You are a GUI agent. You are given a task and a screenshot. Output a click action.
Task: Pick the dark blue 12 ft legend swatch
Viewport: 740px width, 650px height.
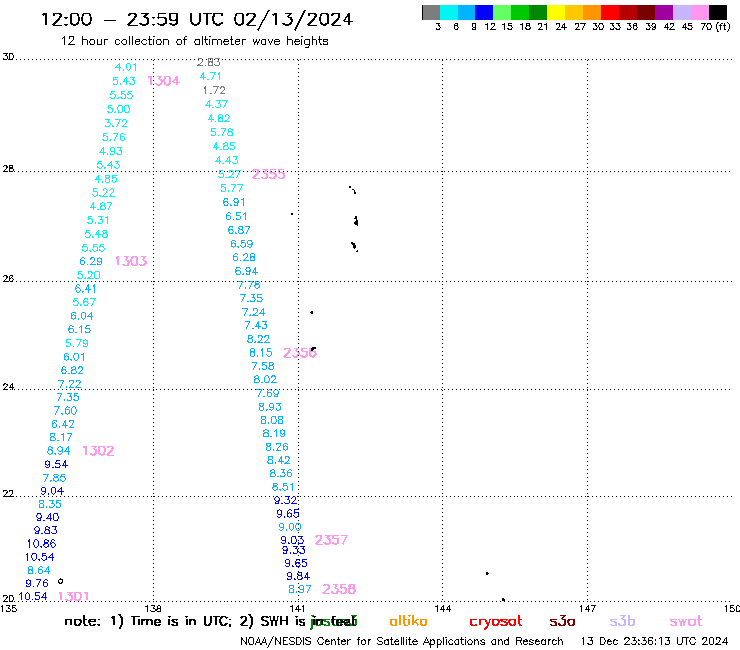[484, 12]
